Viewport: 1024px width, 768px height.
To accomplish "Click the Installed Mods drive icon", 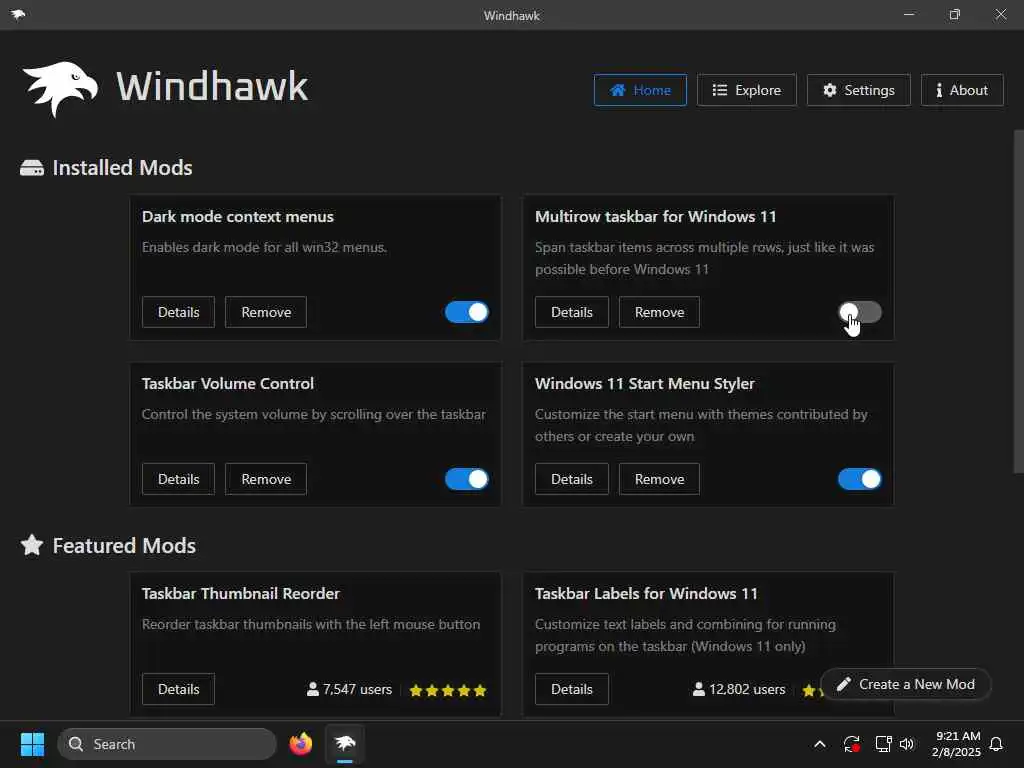I will pos(32,168).
